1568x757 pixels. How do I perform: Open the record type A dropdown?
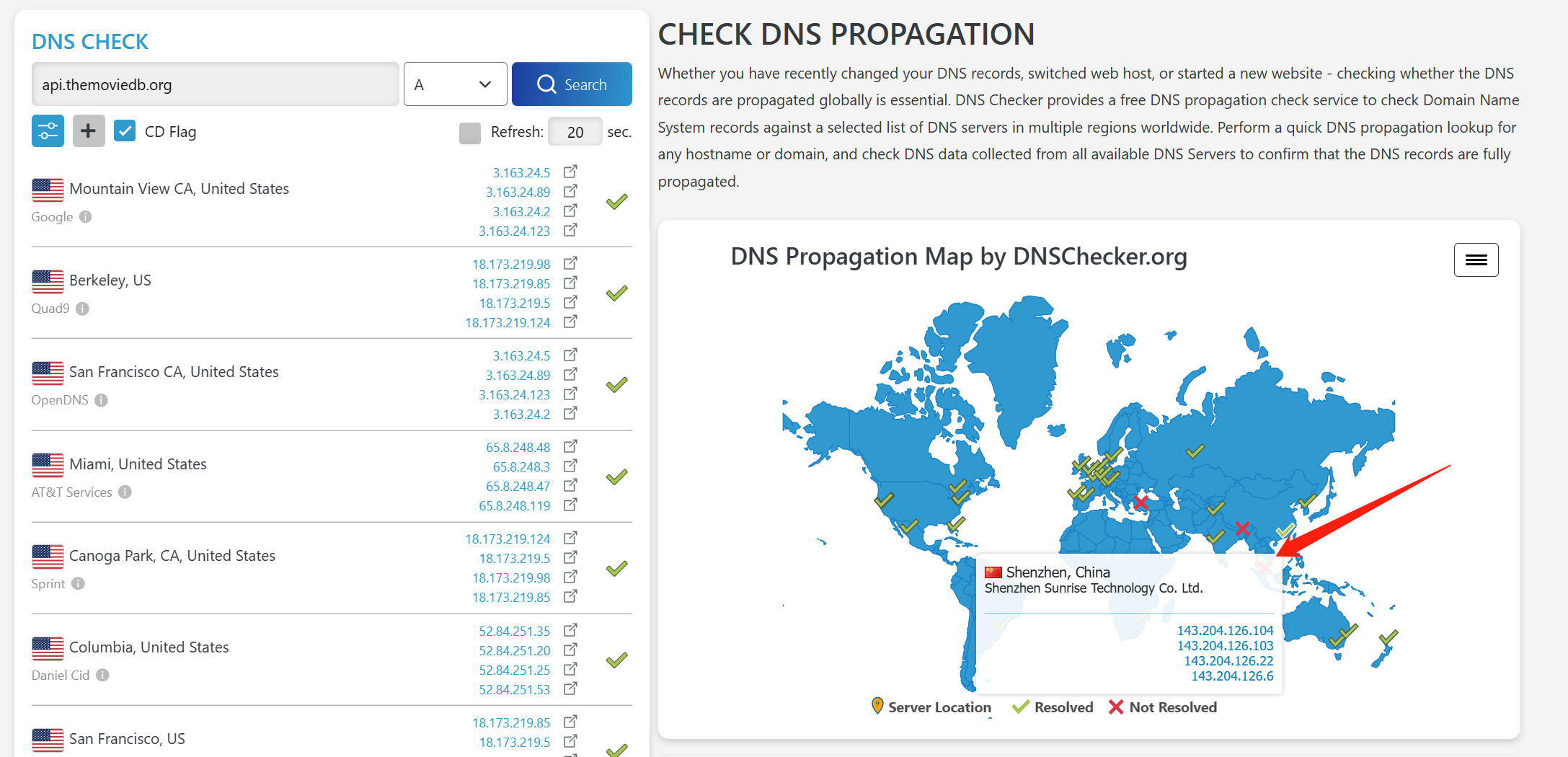point(455,84)
